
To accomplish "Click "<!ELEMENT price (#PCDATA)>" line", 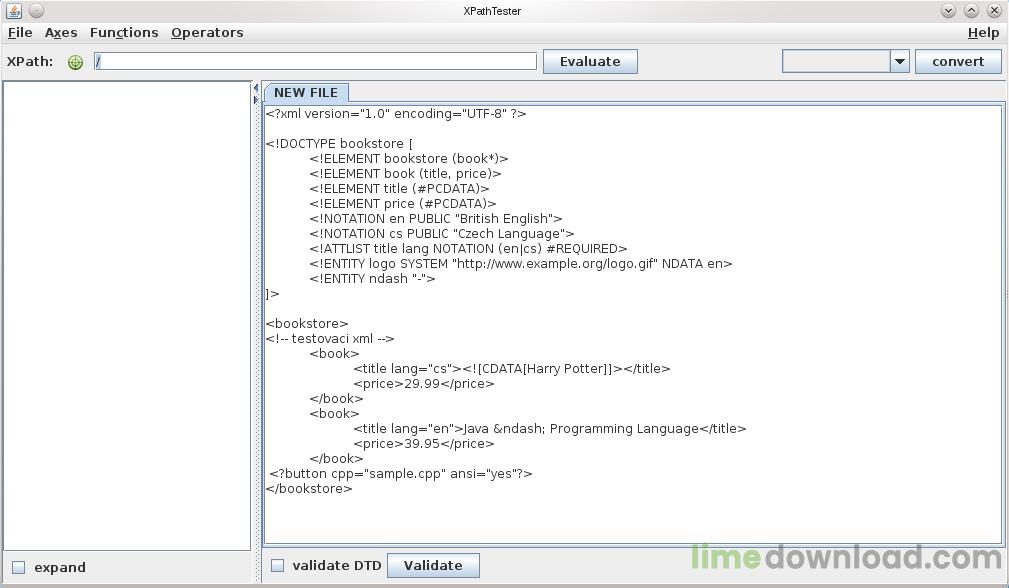I will tap(403, 204).
